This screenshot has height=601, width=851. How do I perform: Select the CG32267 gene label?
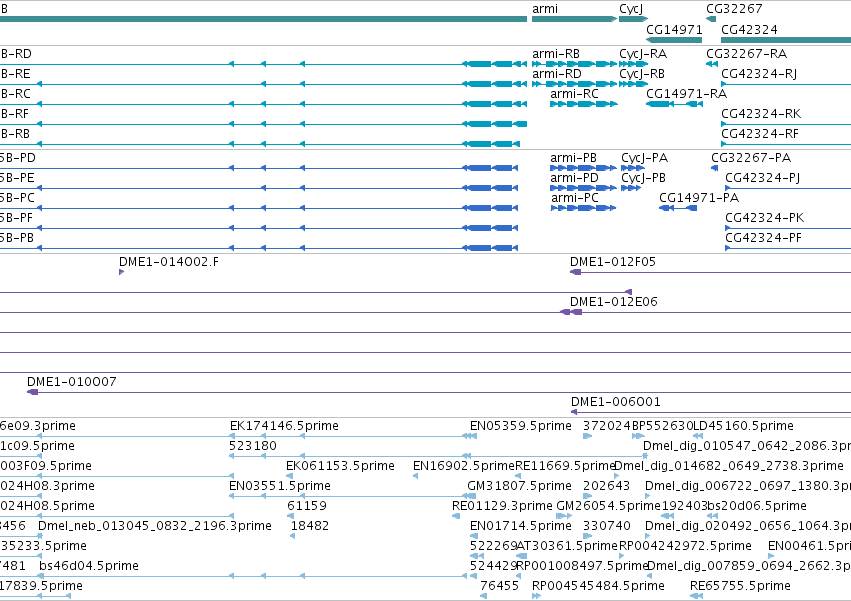tap(734, 9)
